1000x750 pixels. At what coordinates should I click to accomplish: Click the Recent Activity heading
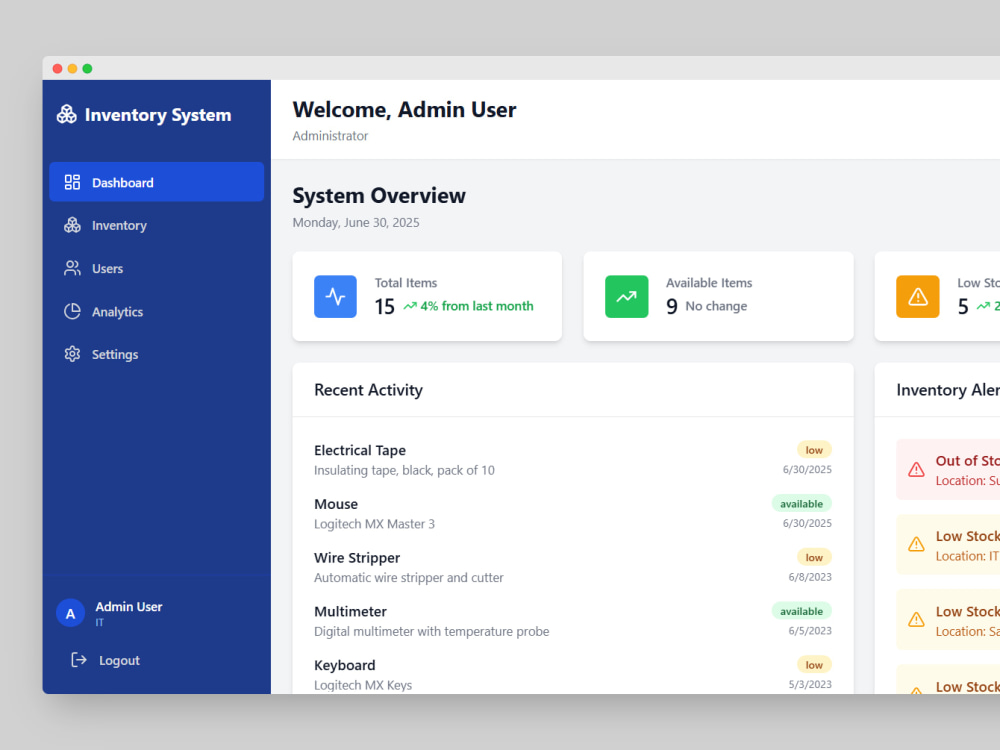(368, 390)
